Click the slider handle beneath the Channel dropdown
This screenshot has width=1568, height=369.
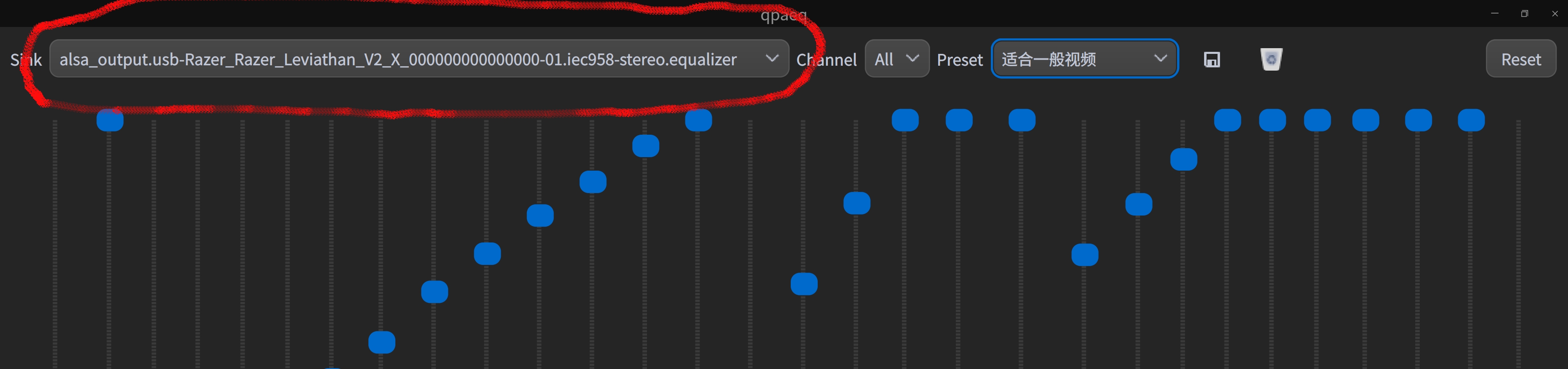coord(905,120)
